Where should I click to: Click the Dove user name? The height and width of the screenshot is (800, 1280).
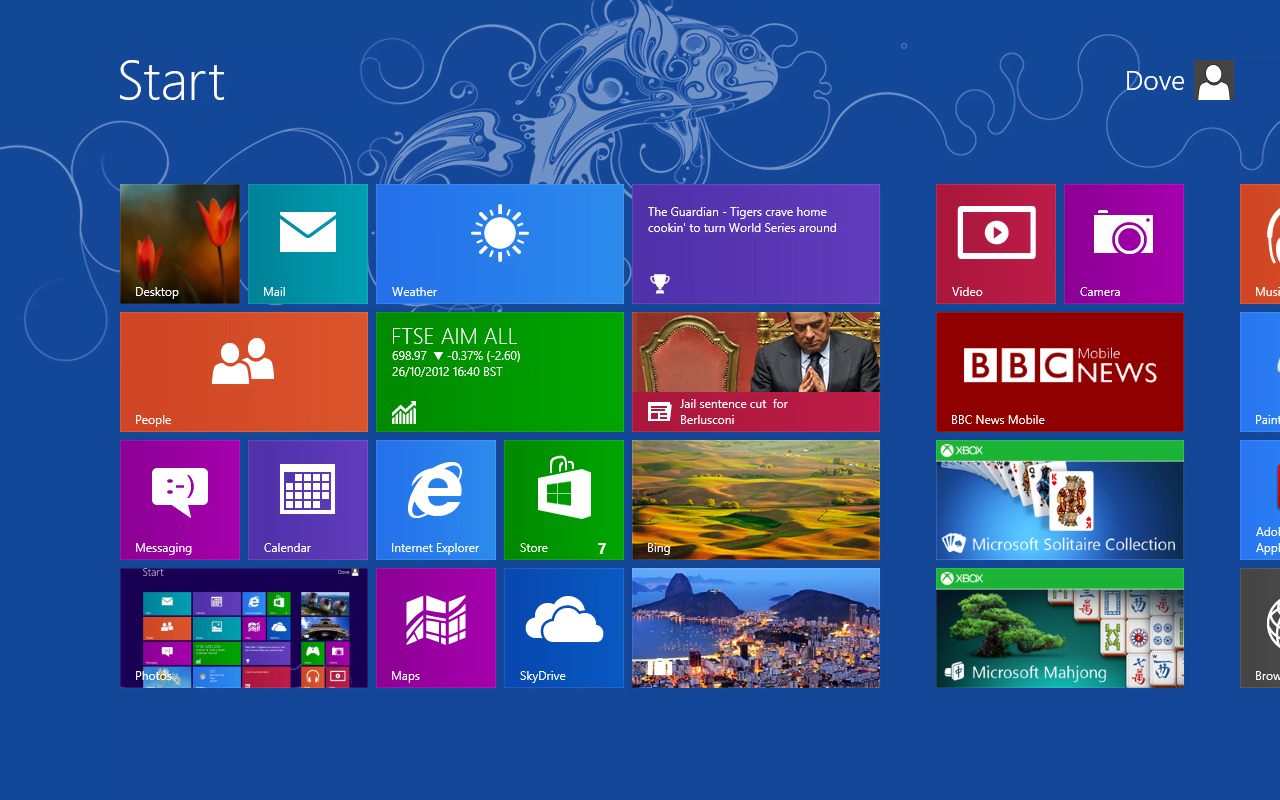coord(1155,81)
